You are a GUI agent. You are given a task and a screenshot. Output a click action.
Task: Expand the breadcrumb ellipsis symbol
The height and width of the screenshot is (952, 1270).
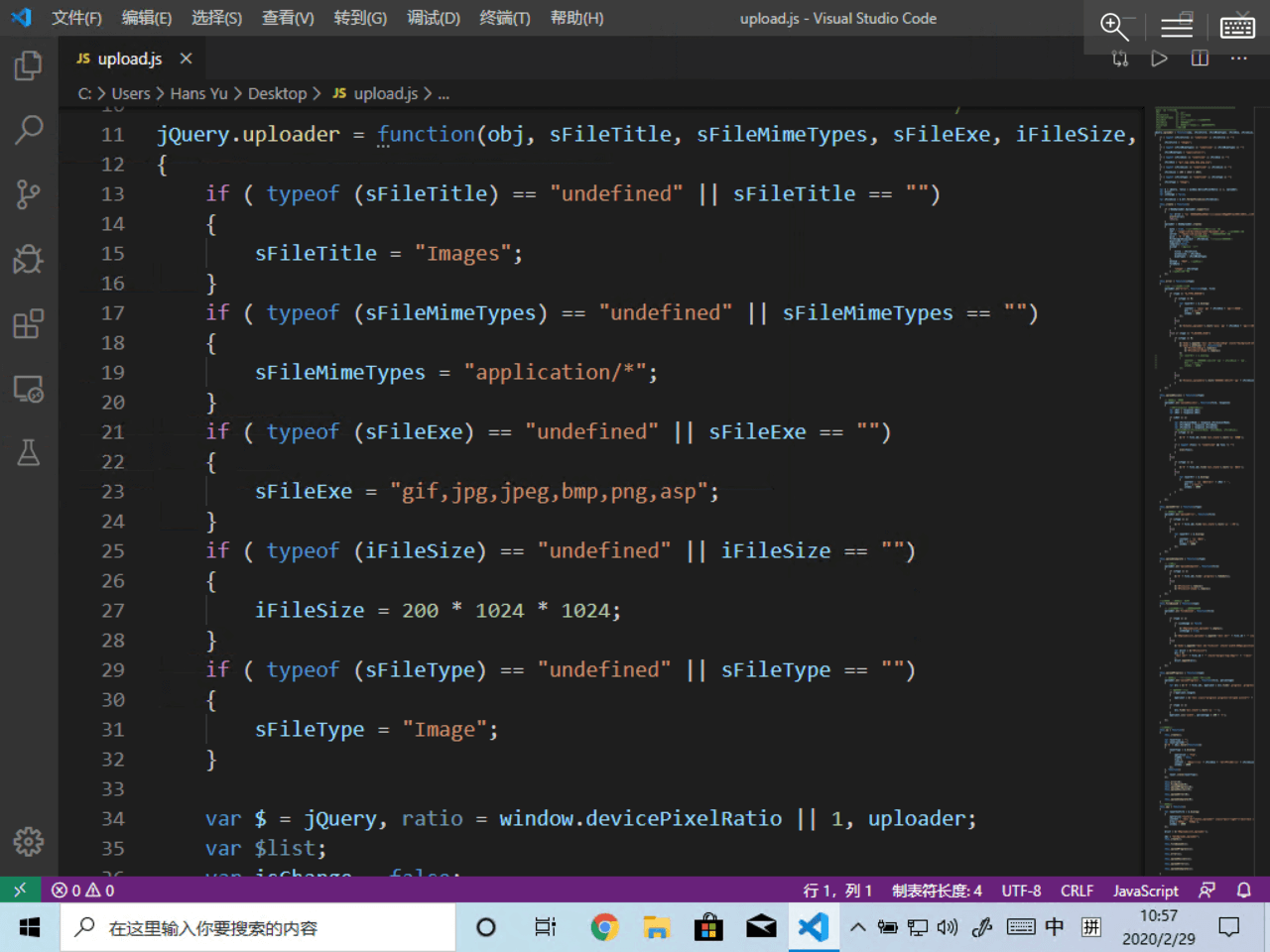coord(444,94)
